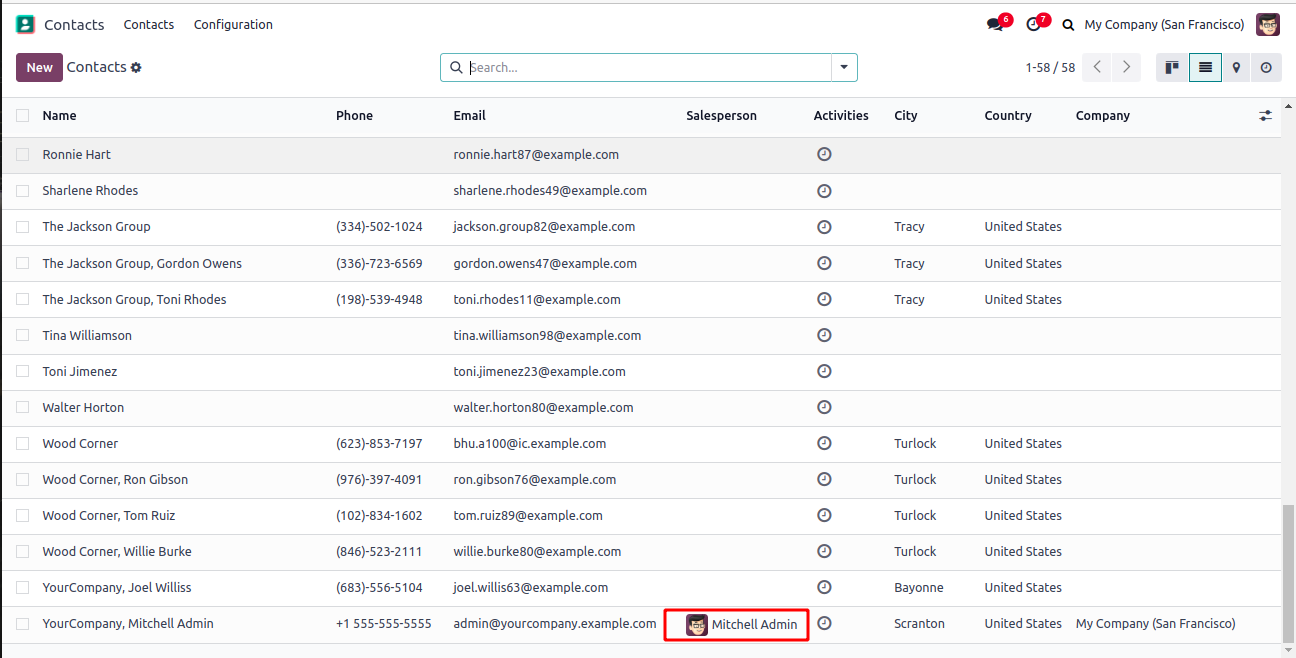
Task: Go to next page of records
Action: pos(1126,67)
